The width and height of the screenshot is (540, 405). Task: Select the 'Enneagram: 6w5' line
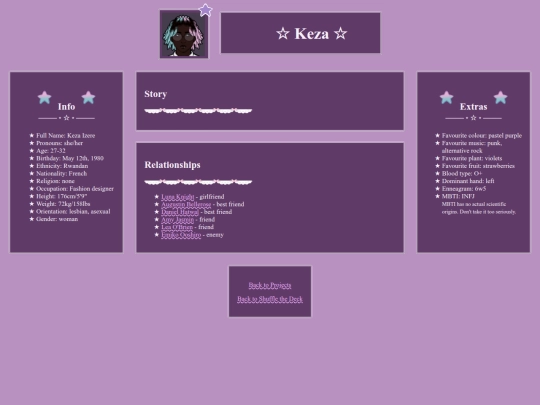(464, 189)
